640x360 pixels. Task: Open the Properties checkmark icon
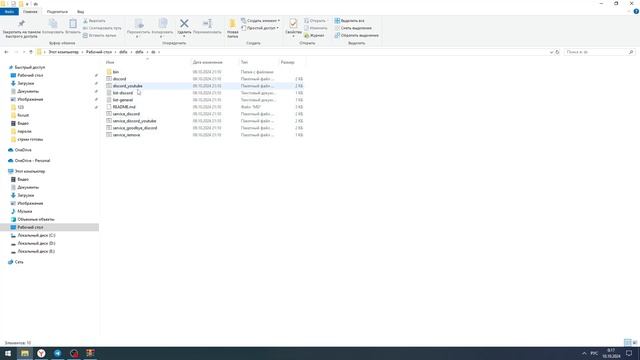click(x=293, y=23)
